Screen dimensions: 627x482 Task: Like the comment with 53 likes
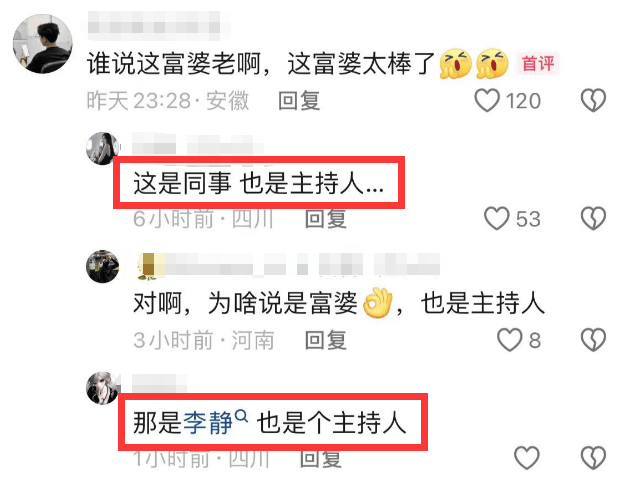point(497,218)
